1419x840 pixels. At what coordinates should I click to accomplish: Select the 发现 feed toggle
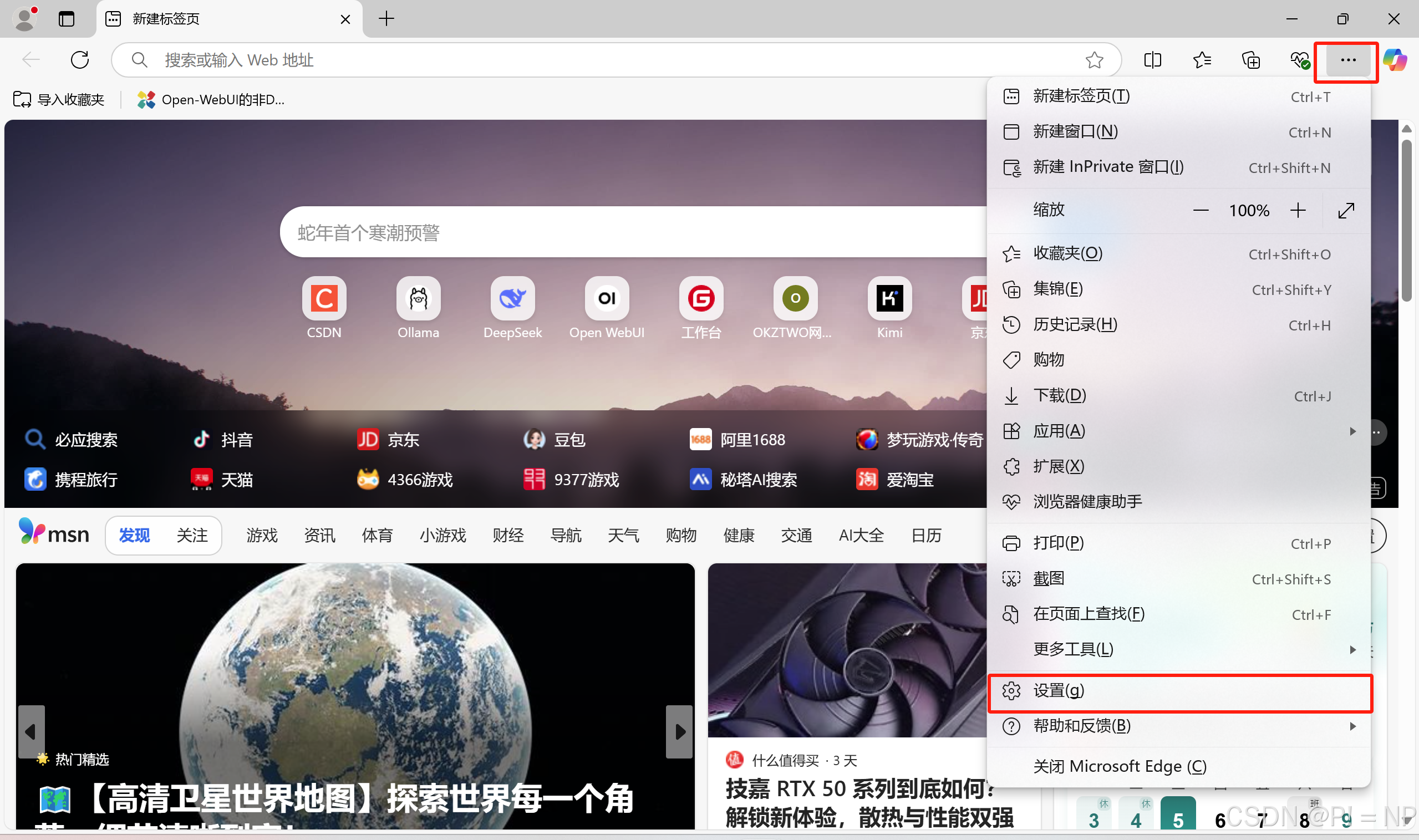134,535
